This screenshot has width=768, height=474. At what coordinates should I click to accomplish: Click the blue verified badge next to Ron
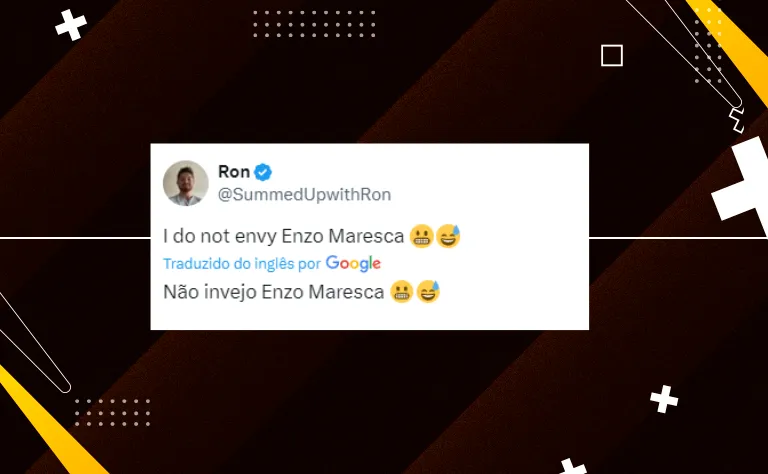tap(263, 172)
